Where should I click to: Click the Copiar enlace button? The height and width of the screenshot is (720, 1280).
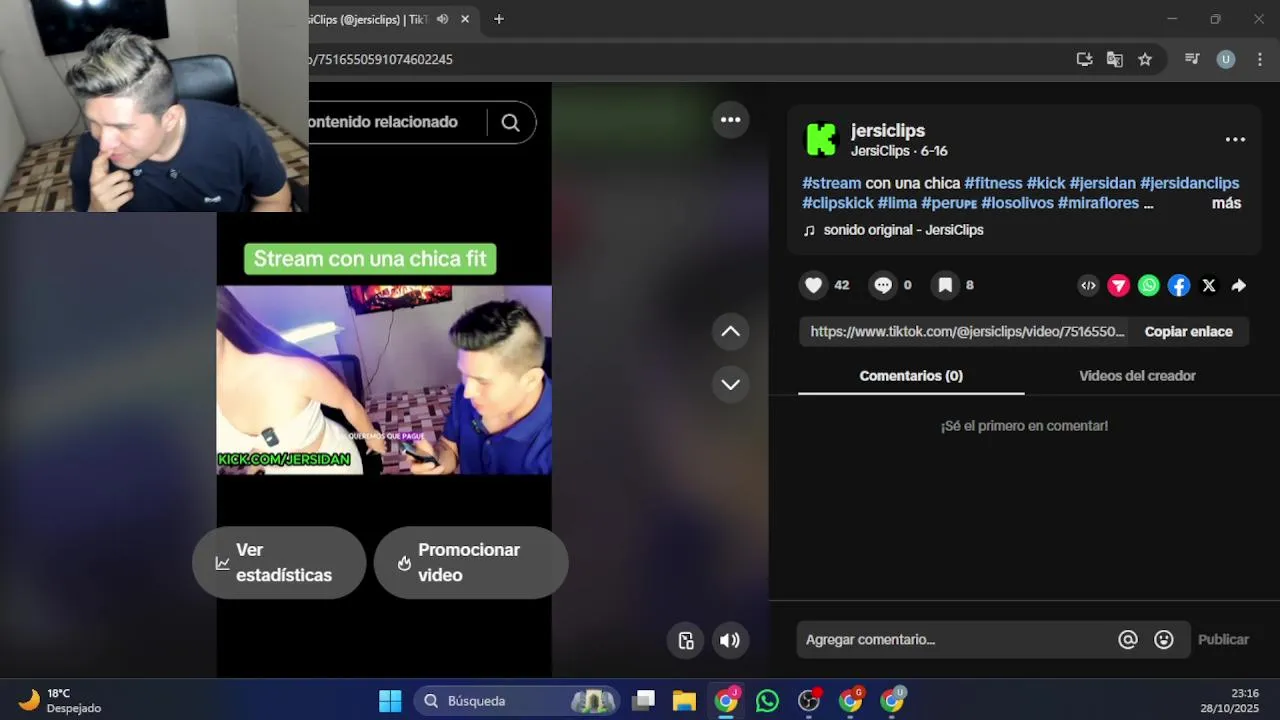pyautogui.click(x=1189, y=332)
